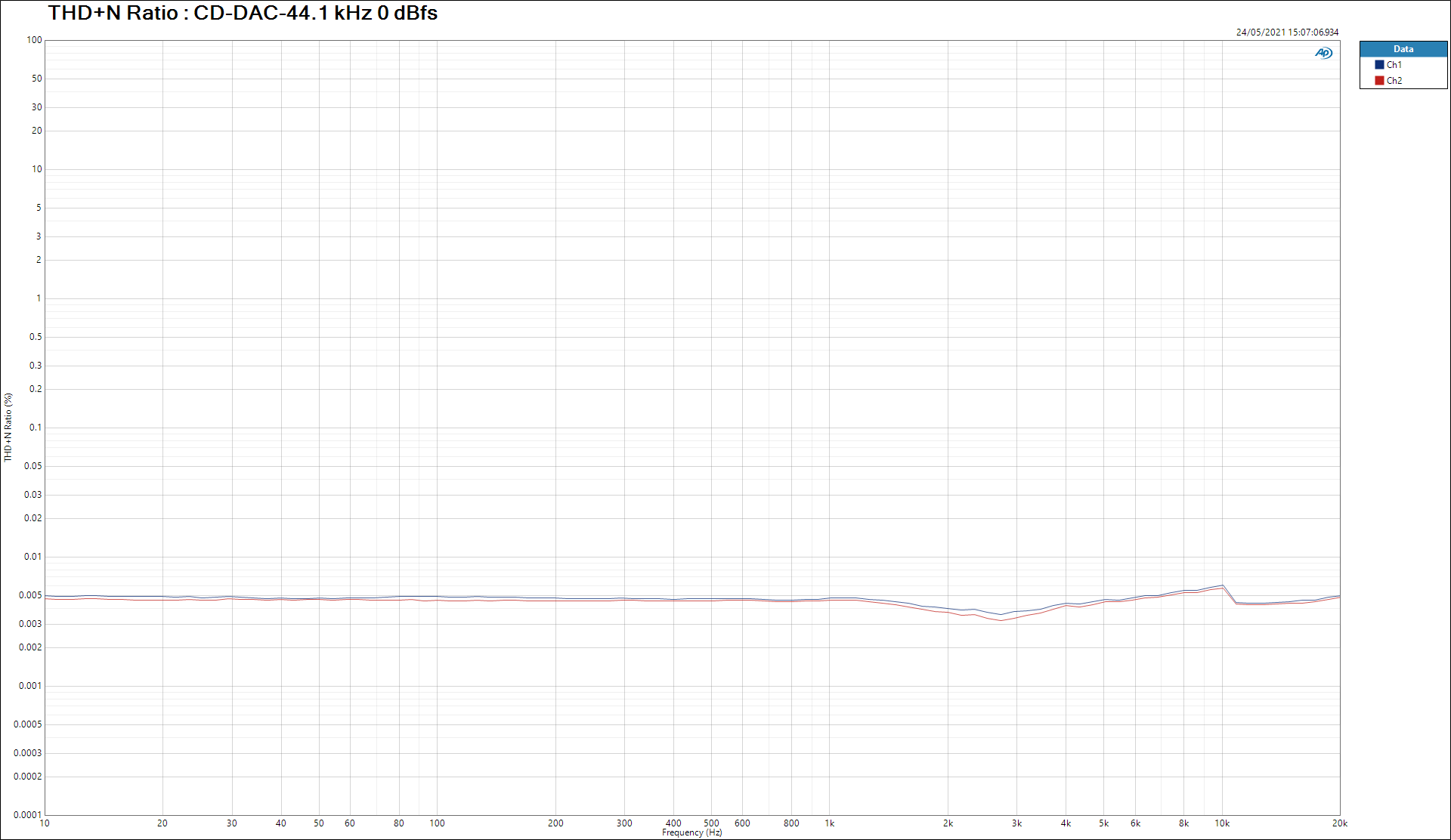The image size is (1451, 840).
Task: Click the THD+N Ratio (%) vertical axis label
Action: click(x=8, y=427)
